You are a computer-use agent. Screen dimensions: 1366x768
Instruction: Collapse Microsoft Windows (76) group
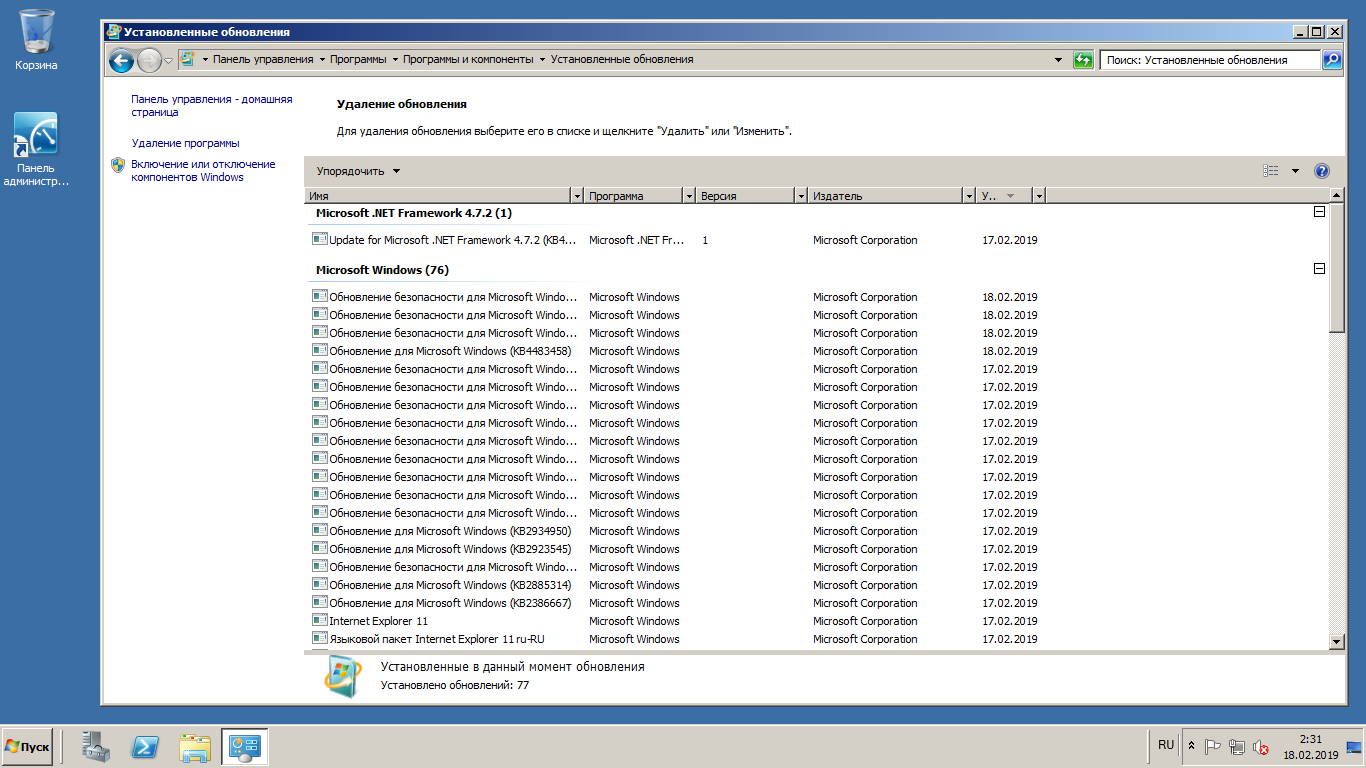click(1319, 269)
